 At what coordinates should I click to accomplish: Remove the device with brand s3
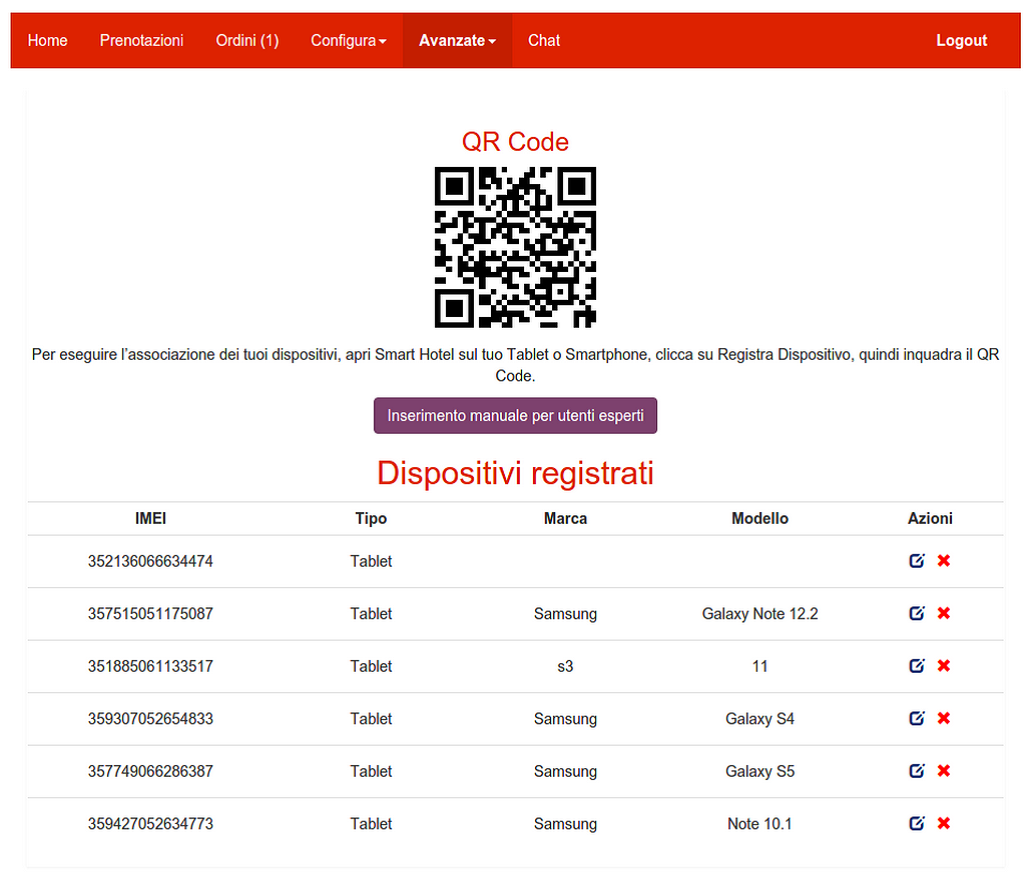tap(943, 666)
